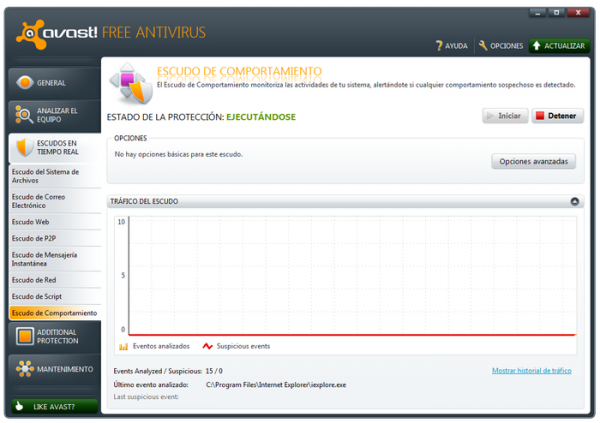Open Opciones avanzadas

(533, 162)
